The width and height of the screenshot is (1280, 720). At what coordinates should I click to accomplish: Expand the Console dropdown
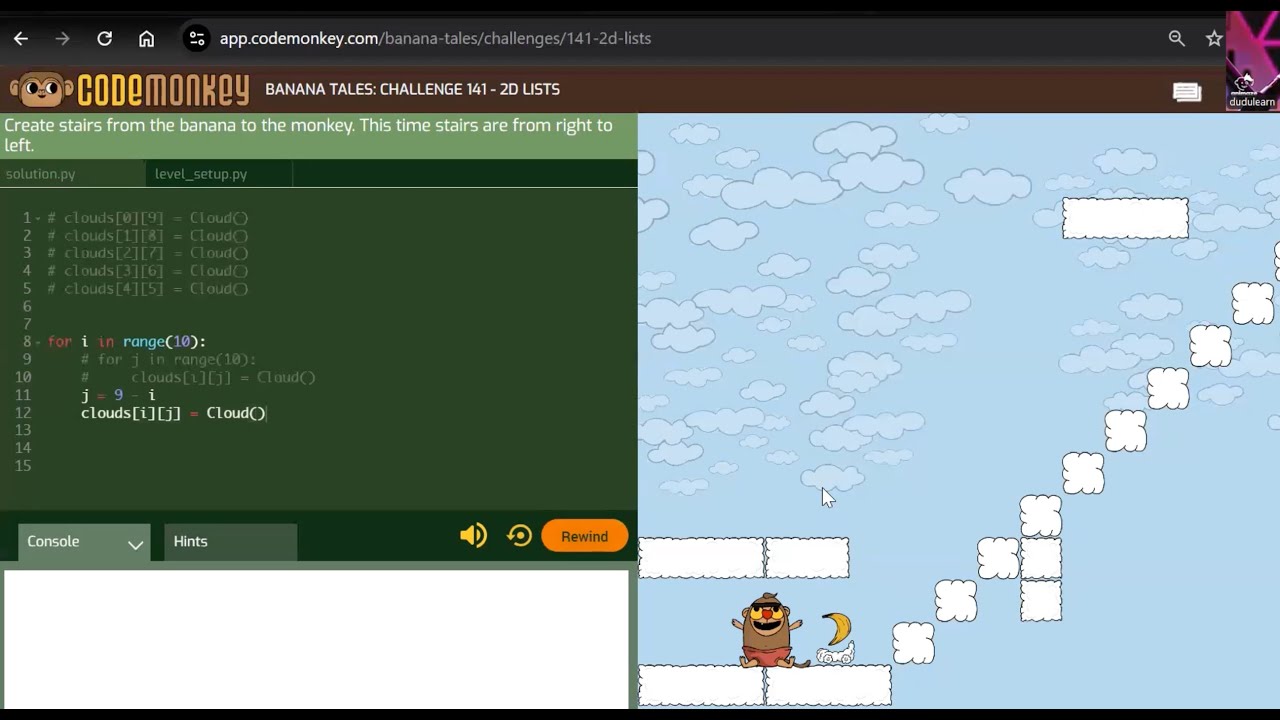[84, 541]
